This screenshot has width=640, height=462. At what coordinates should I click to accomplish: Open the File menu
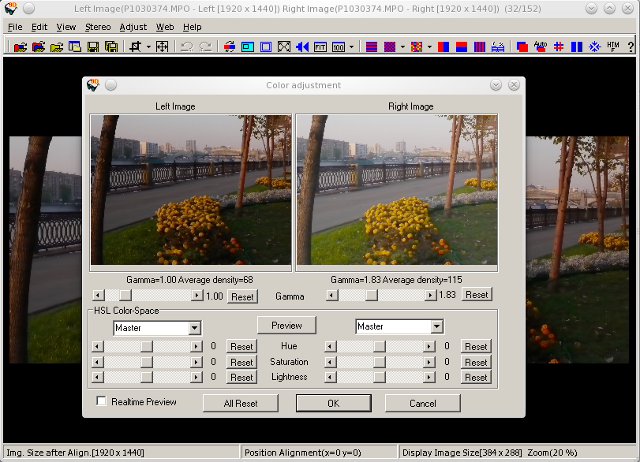click(x=15, y=27)
